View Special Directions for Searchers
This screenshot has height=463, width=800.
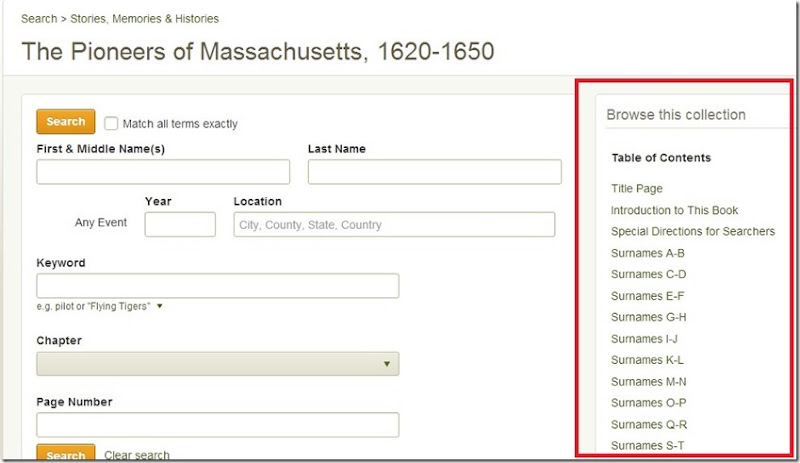693,231
